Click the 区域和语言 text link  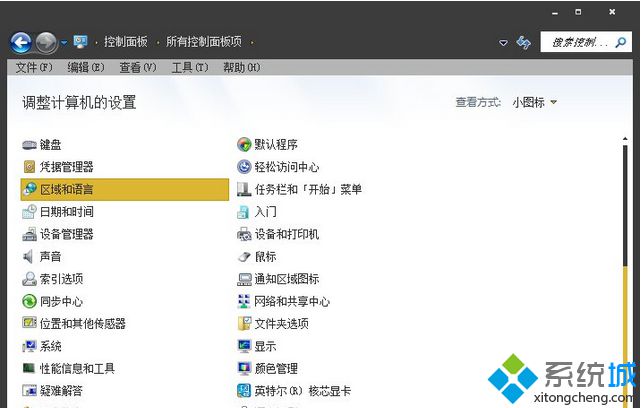[x=67, y=189]
